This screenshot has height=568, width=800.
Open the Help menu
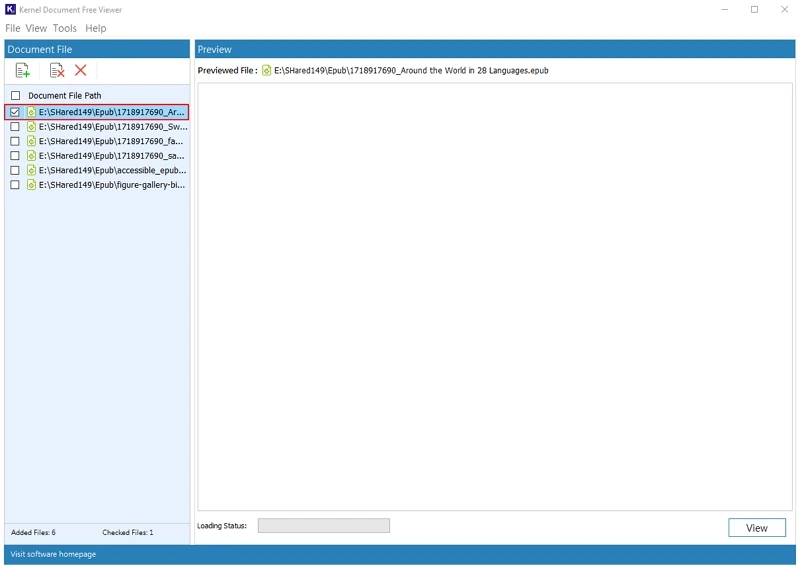(95, 28)
